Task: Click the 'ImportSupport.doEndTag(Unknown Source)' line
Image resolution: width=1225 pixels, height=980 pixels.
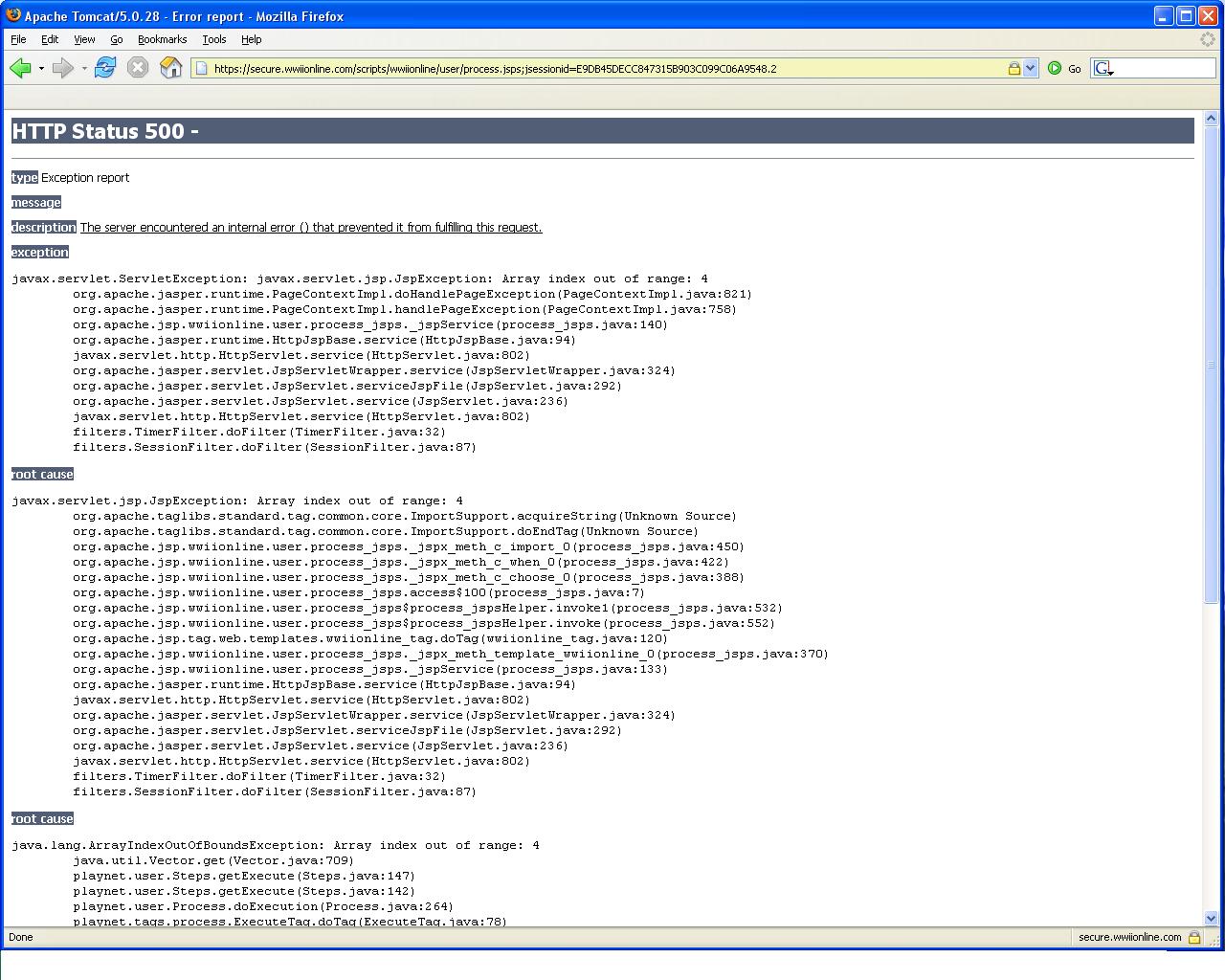Action: (x=386, y=532)
